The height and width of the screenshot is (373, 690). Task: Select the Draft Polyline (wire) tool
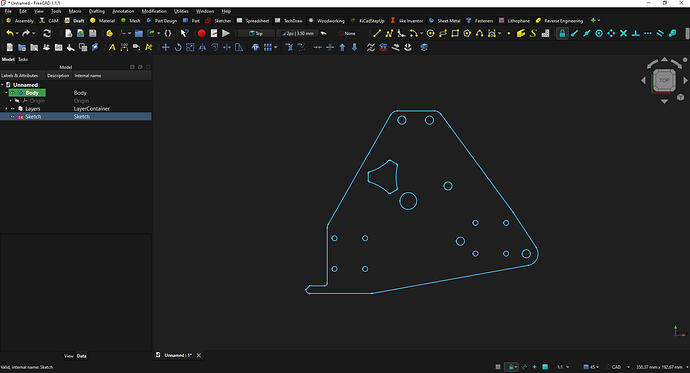click(389, 33)
